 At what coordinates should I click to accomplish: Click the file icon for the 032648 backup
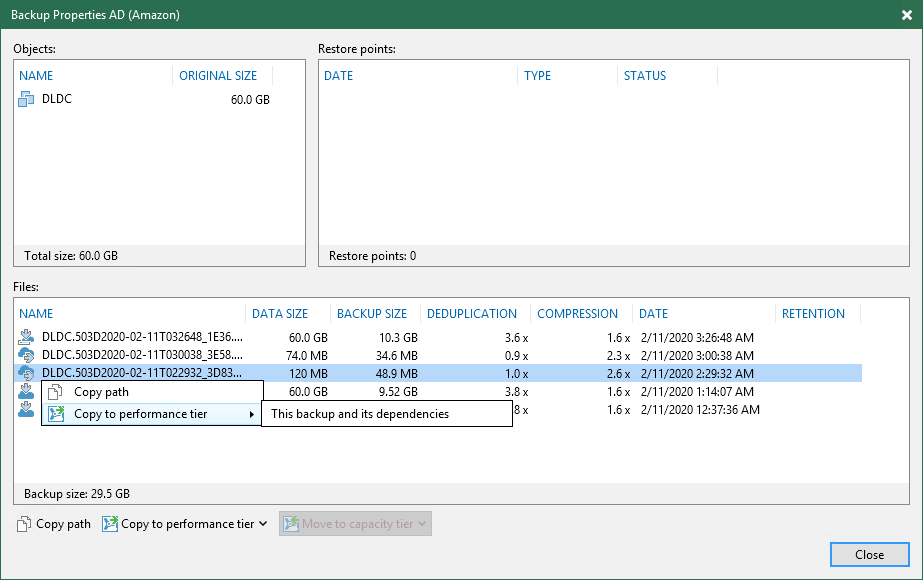27,338
